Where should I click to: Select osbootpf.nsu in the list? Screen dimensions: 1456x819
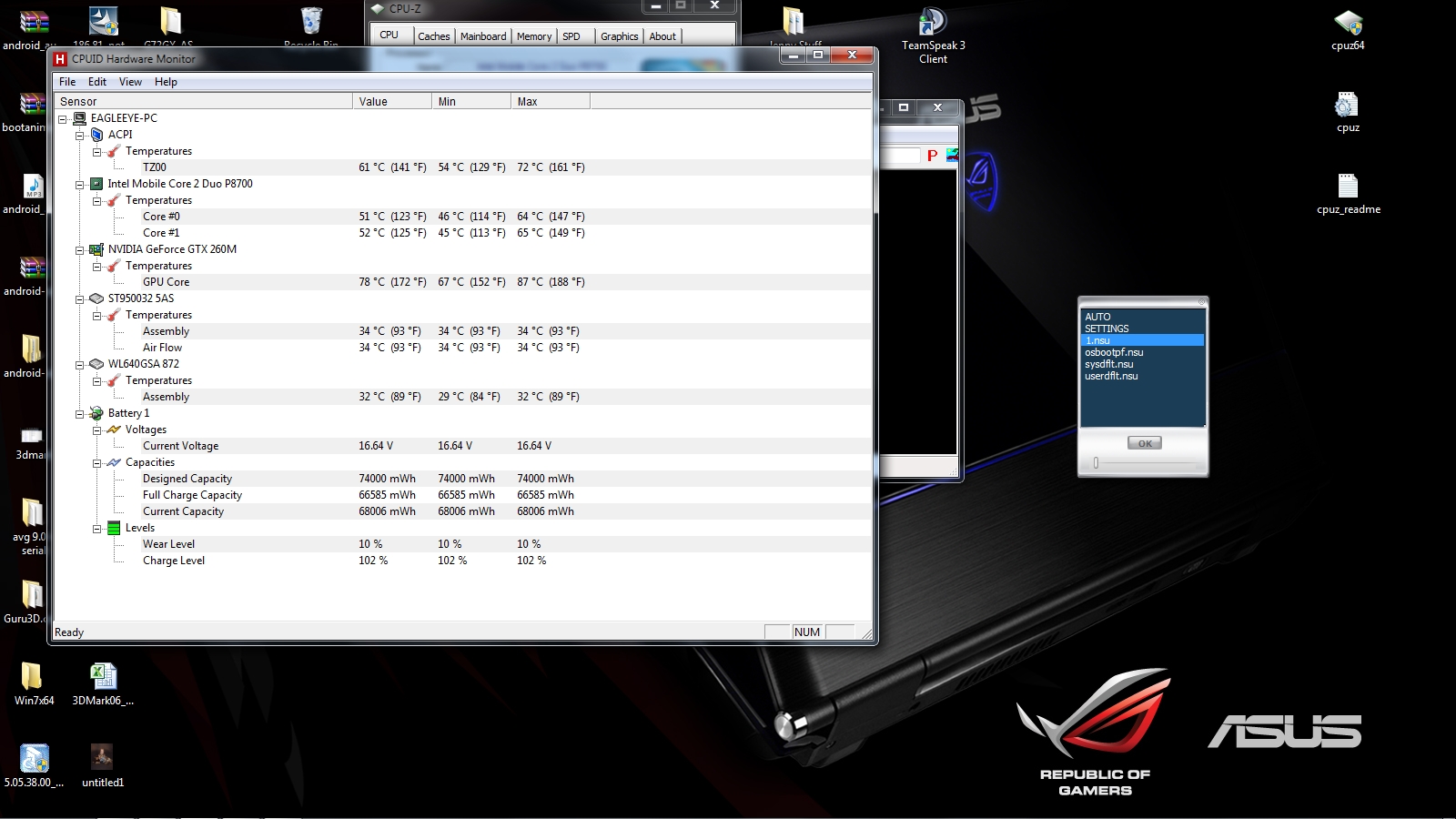1142,352
